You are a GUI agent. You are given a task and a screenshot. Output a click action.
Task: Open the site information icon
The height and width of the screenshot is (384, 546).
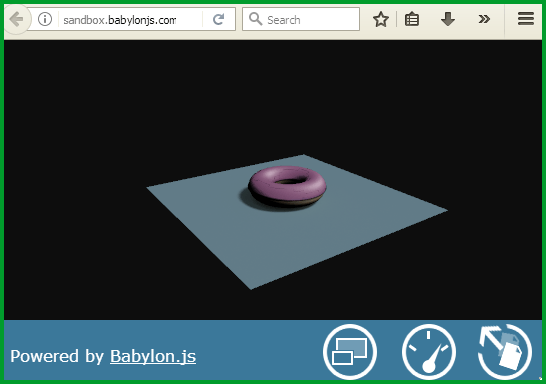pos(45,19)
